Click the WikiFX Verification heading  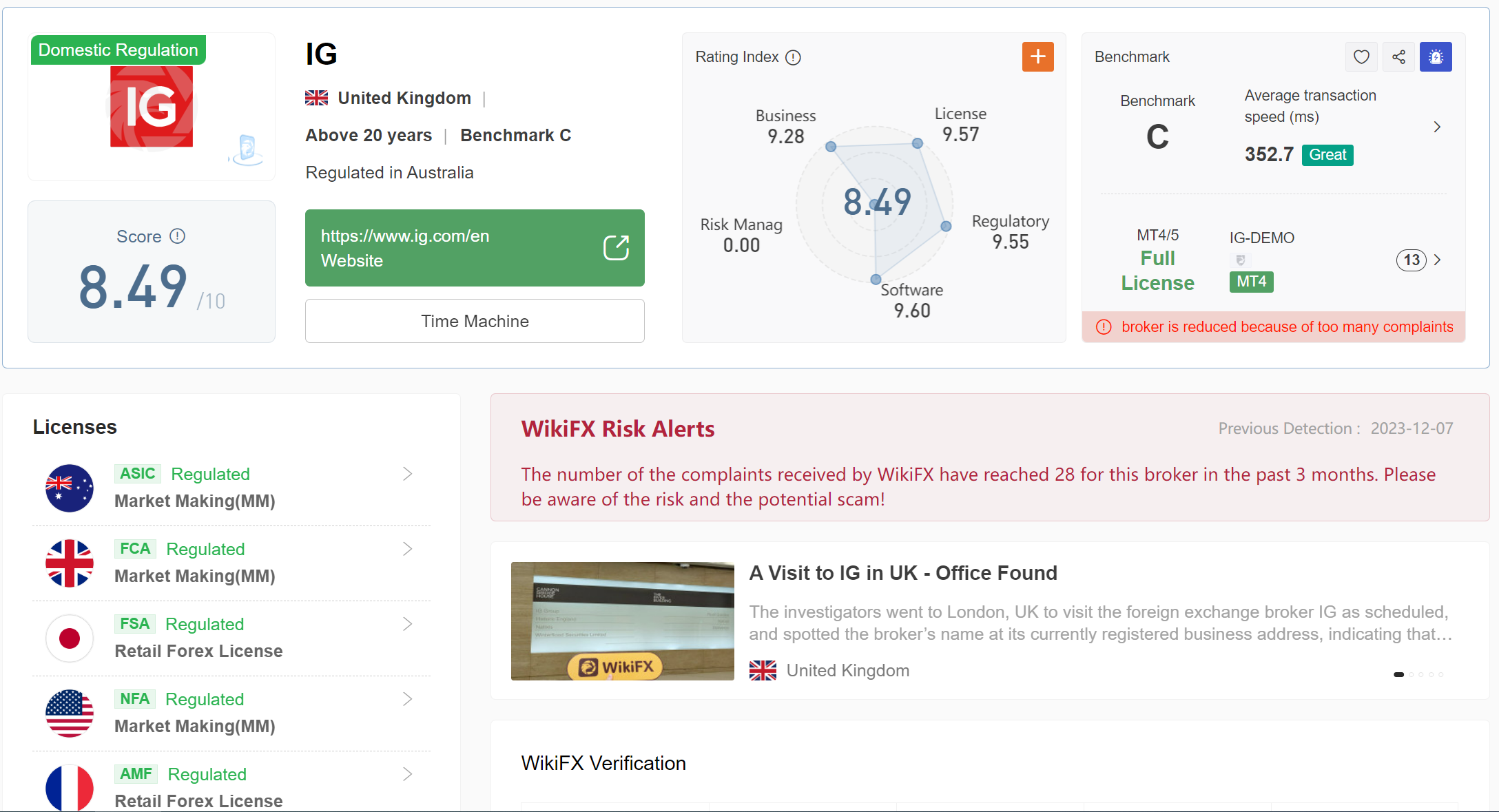tap(603, 763)
